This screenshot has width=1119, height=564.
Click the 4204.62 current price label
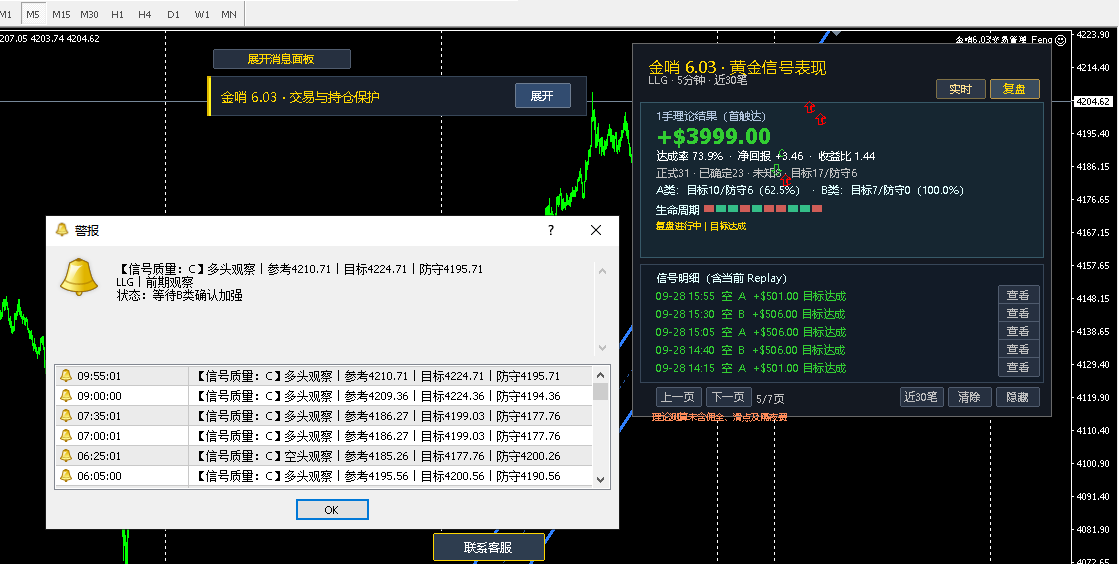point(1092,101)
